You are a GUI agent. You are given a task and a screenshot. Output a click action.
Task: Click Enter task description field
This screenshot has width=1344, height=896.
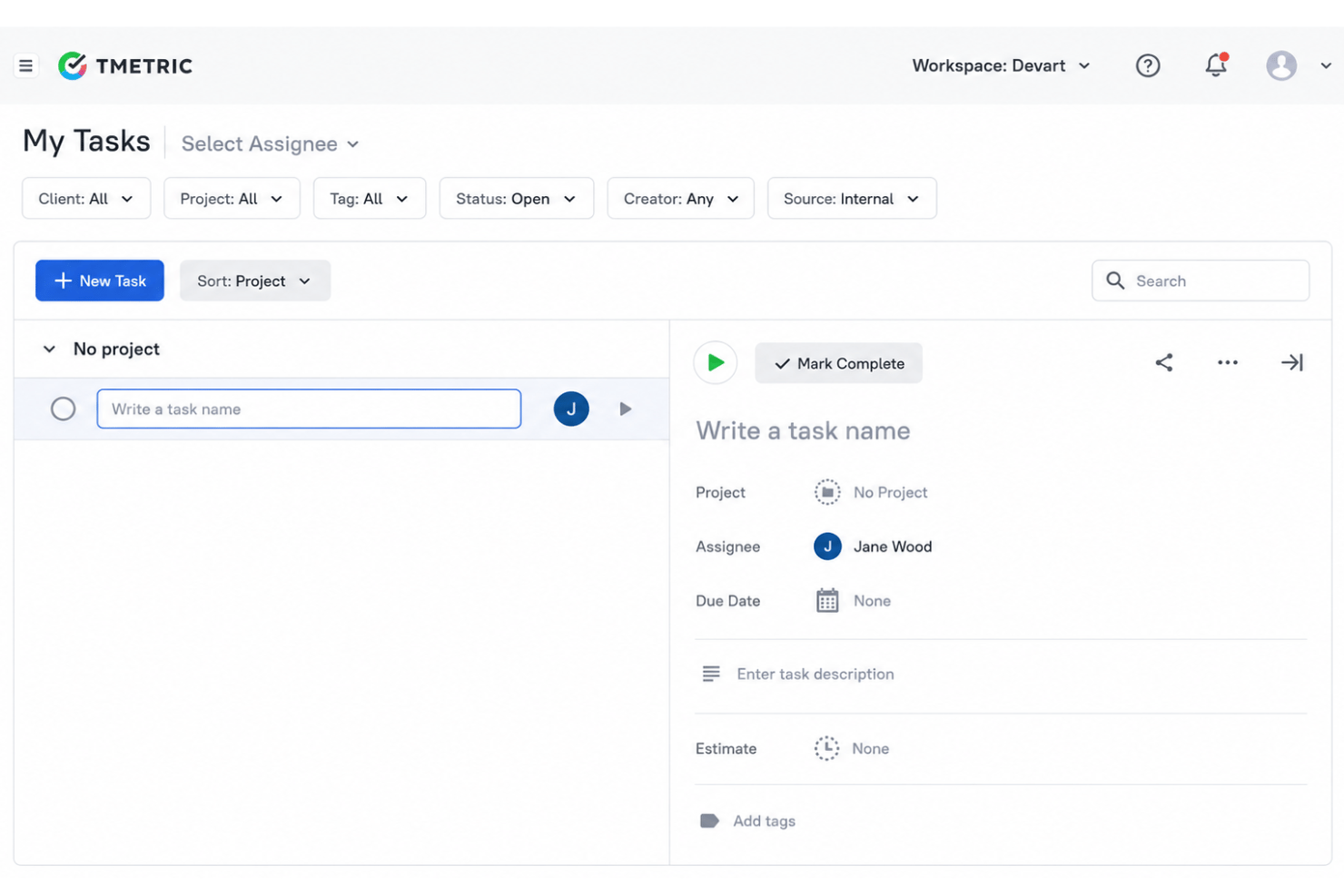[815, 674]
